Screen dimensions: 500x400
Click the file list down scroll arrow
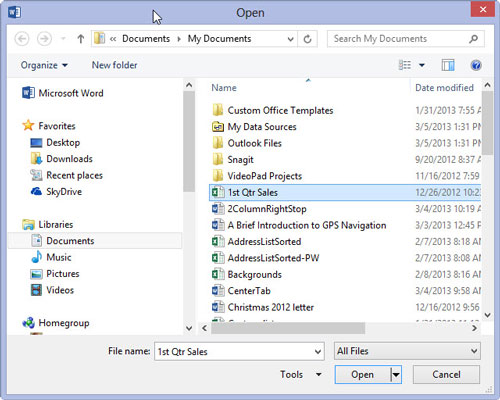487,315
